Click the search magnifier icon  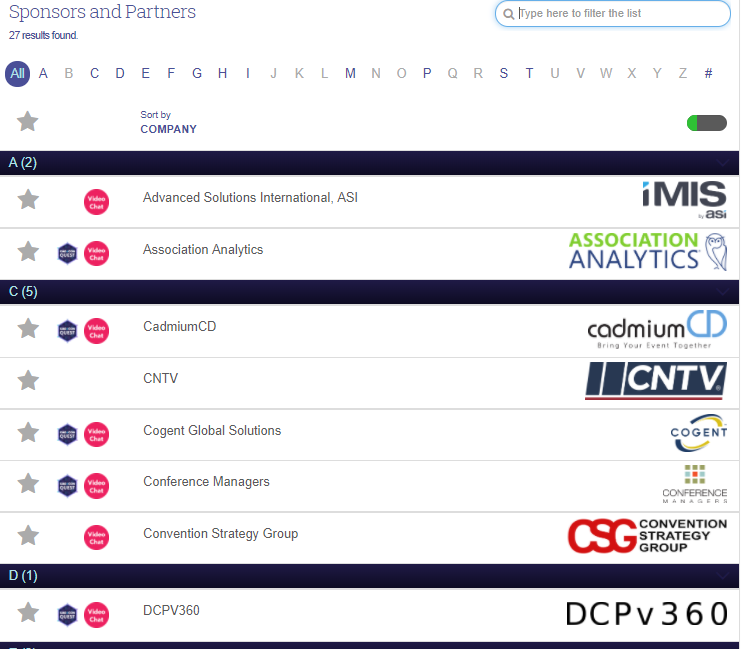click(508, 14)
